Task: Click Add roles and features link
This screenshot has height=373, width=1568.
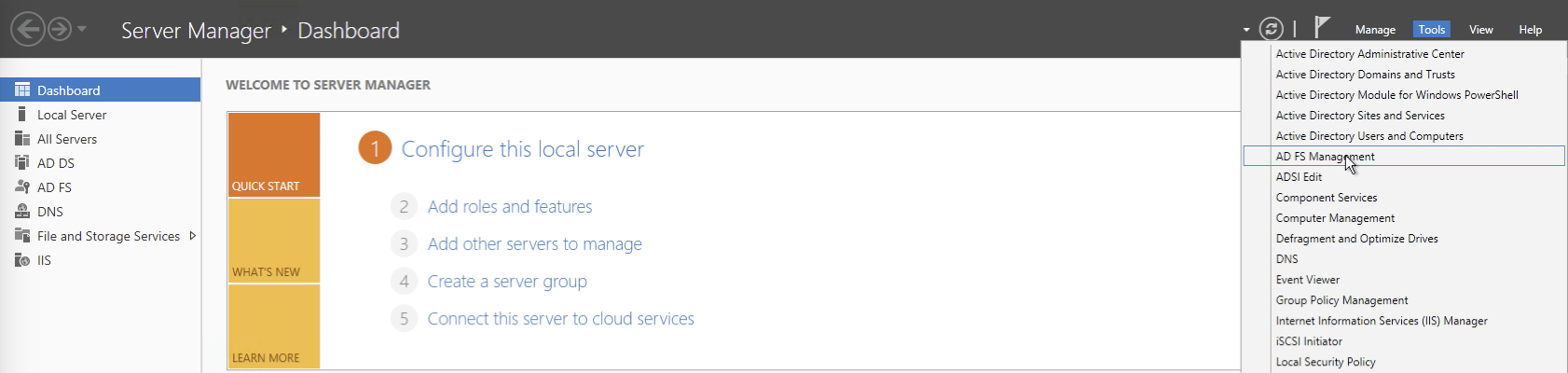Action: [509, 207]
